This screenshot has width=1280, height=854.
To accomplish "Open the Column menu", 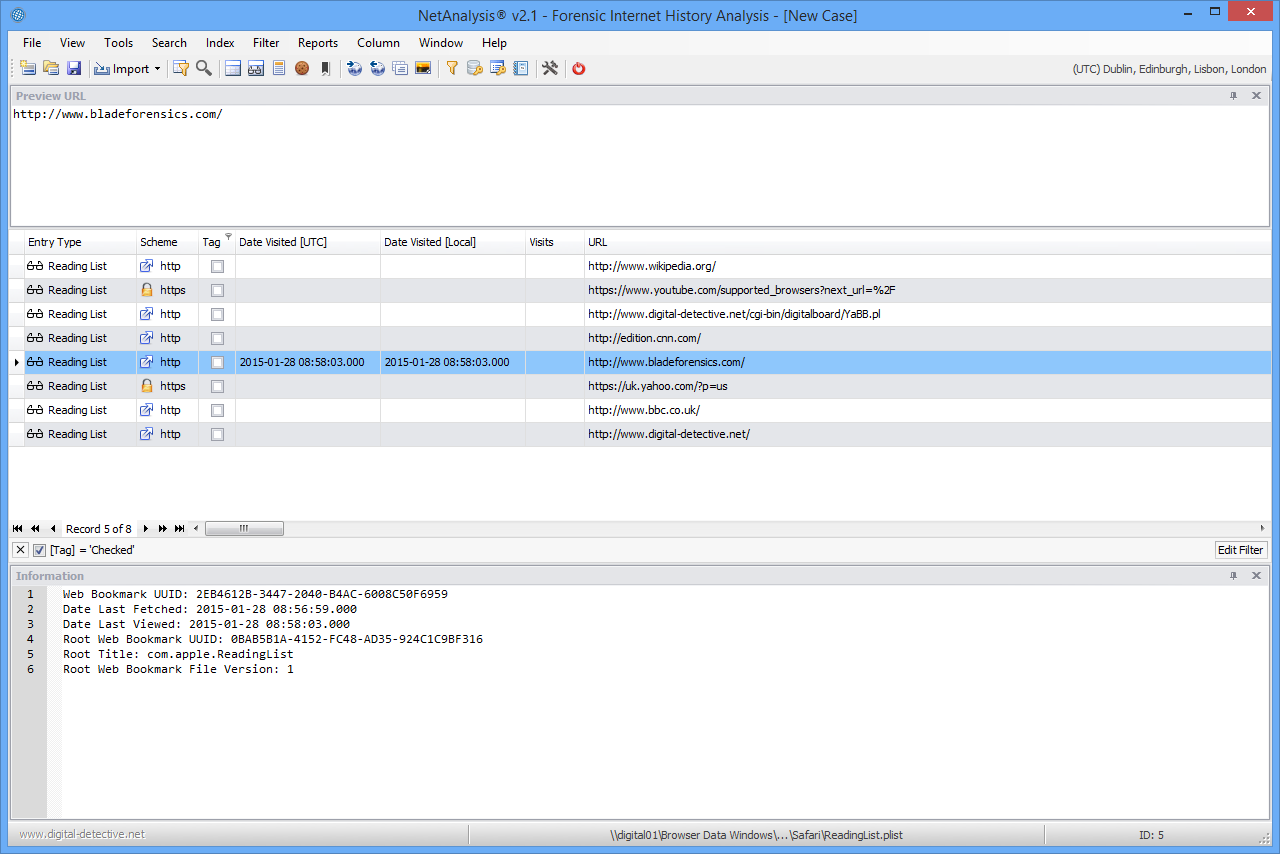I will (378, 43).
